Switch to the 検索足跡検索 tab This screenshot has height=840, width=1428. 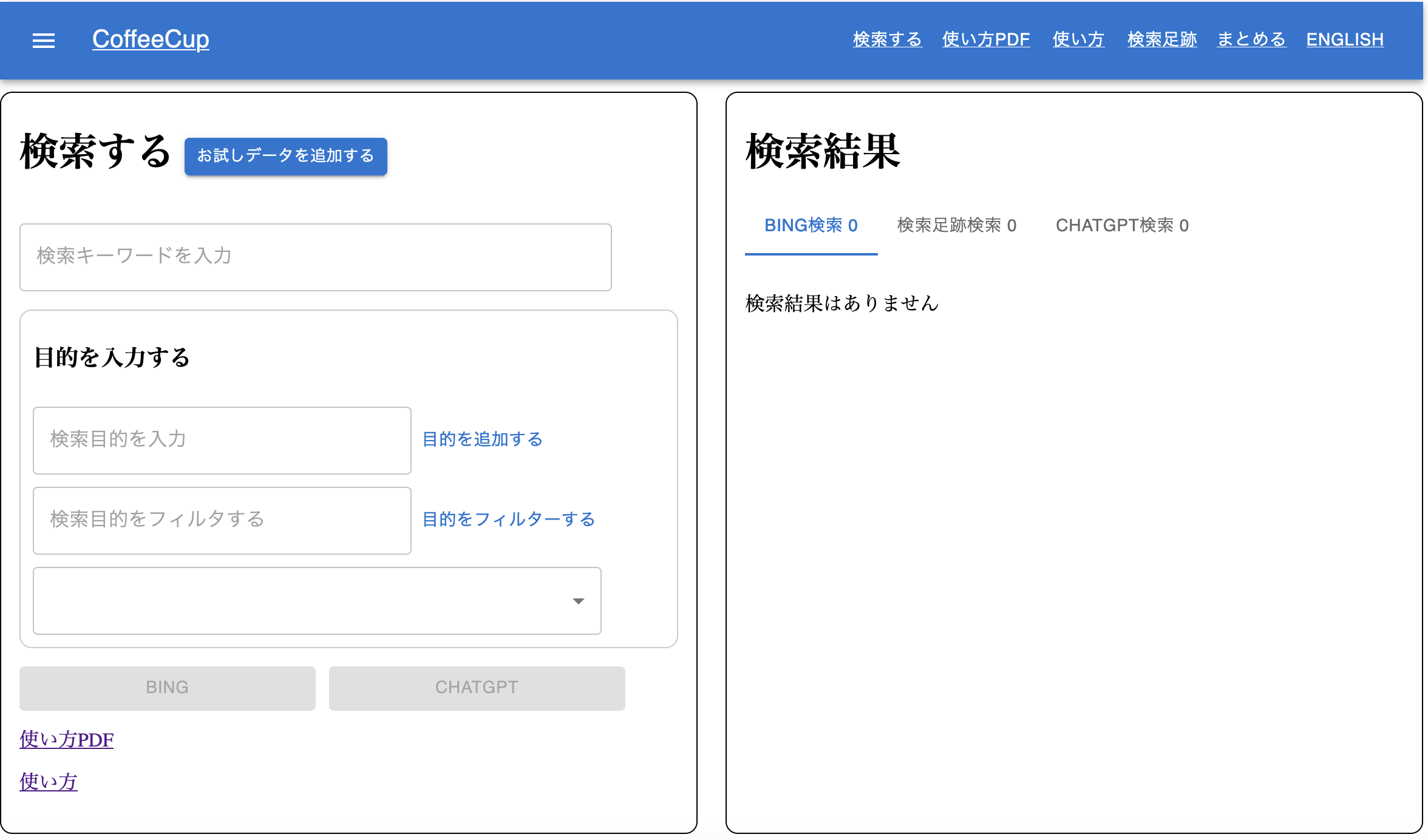pos(956,225)
